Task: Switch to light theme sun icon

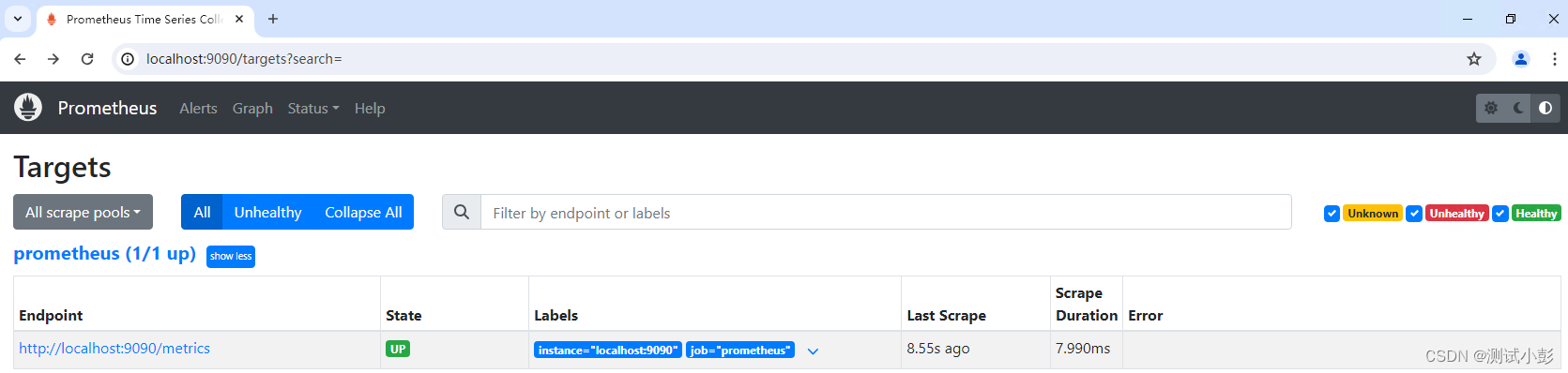Action: pos(1491,108)
